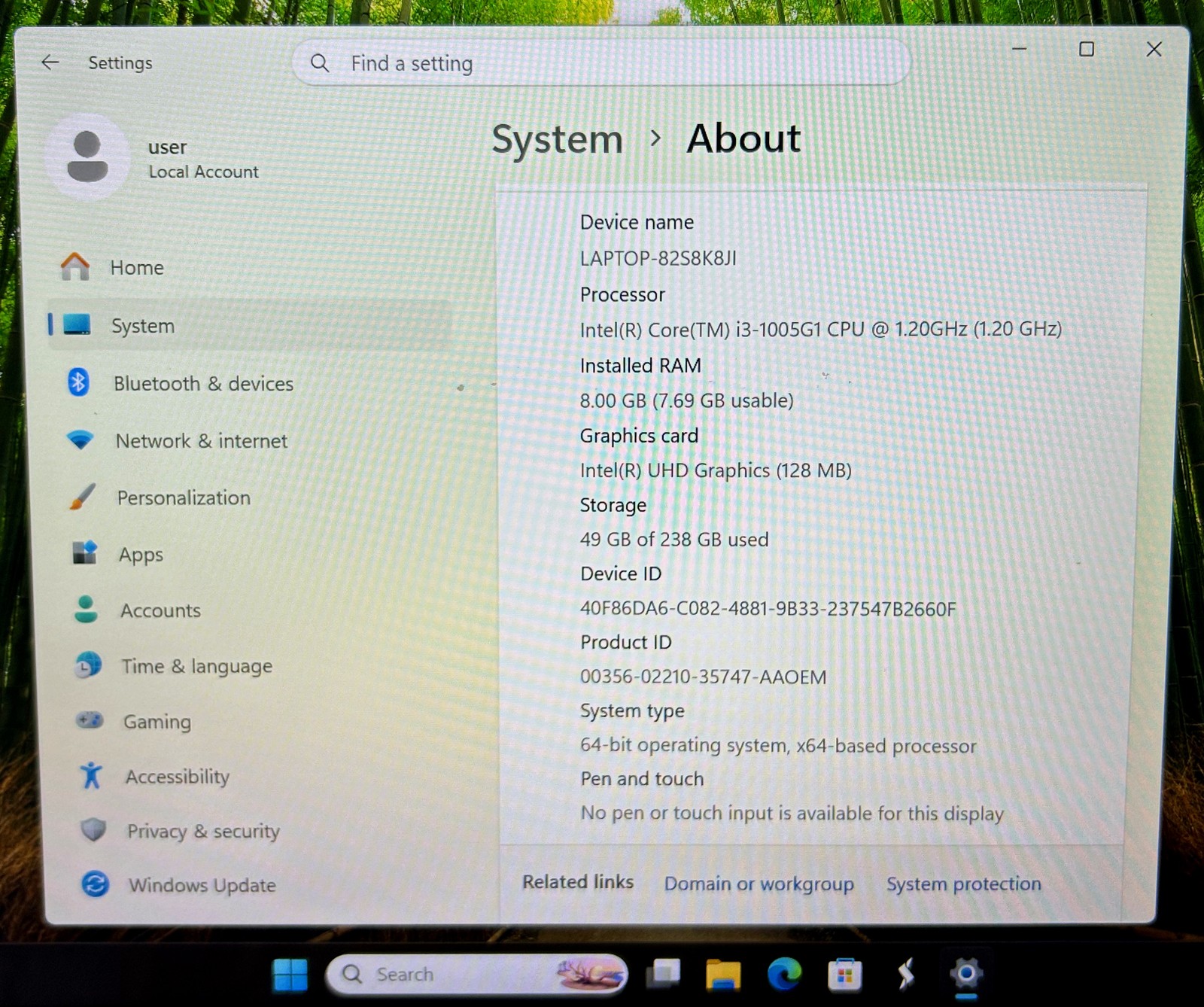Screen dimensions: 1204x1007
Task: Launch File Explorer from the taskbar
Action: 723,975
